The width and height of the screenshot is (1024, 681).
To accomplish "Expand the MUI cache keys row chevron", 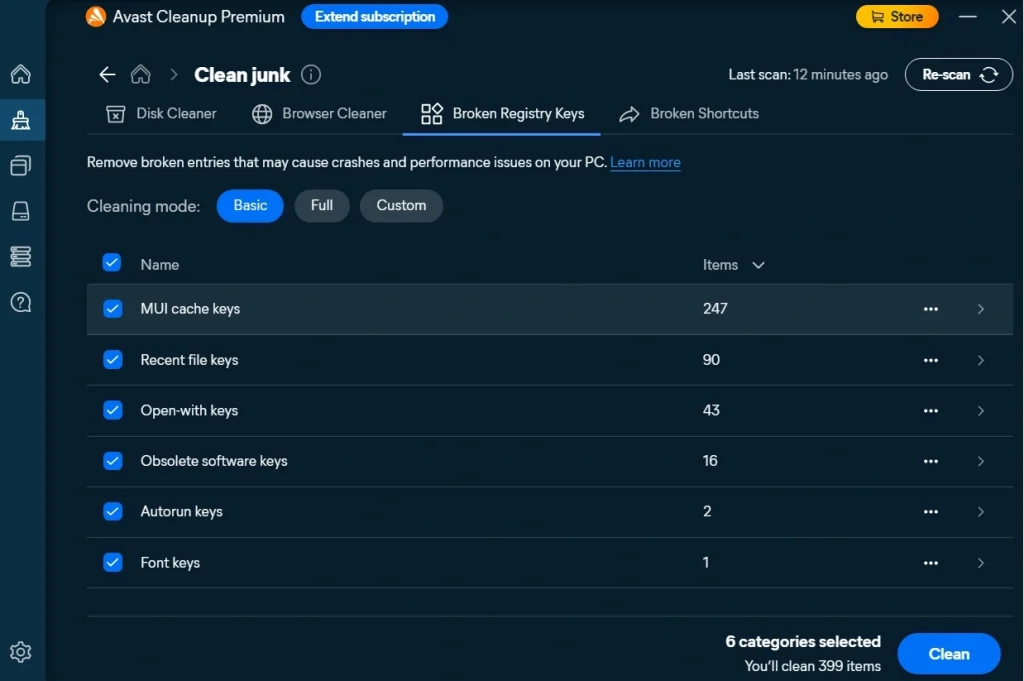I will coord(980,309).
